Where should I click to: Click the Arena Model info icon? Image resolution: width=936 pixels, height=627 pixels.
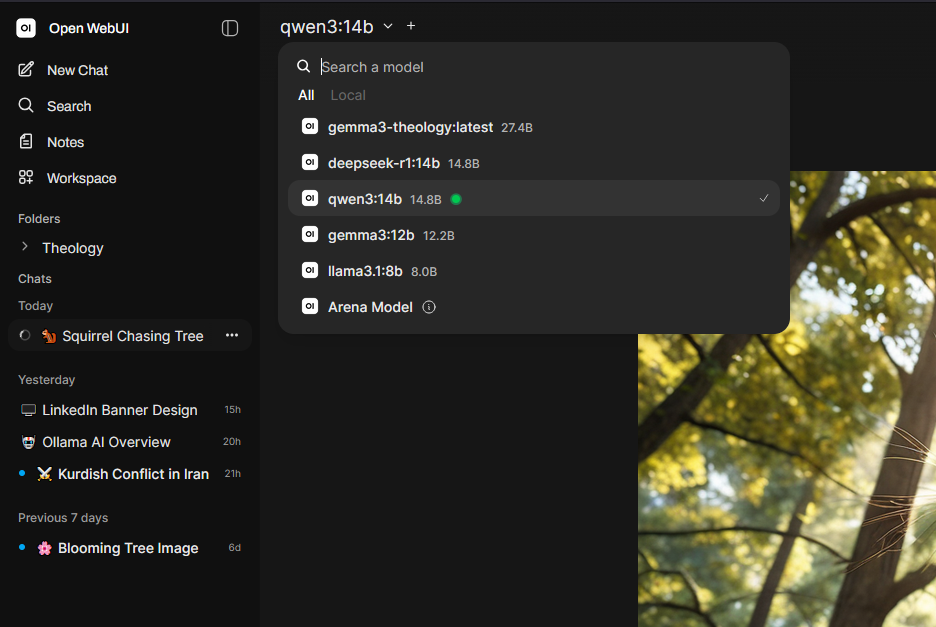click(429, 307)
